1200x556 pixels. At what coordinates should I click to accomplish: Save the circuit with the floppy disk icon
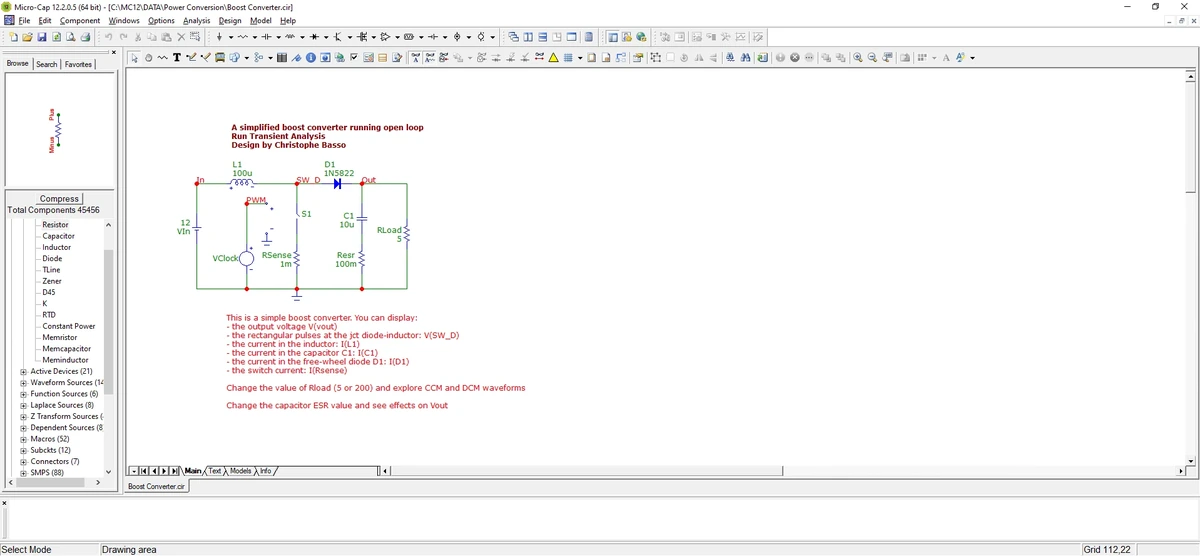click(42, 37)
